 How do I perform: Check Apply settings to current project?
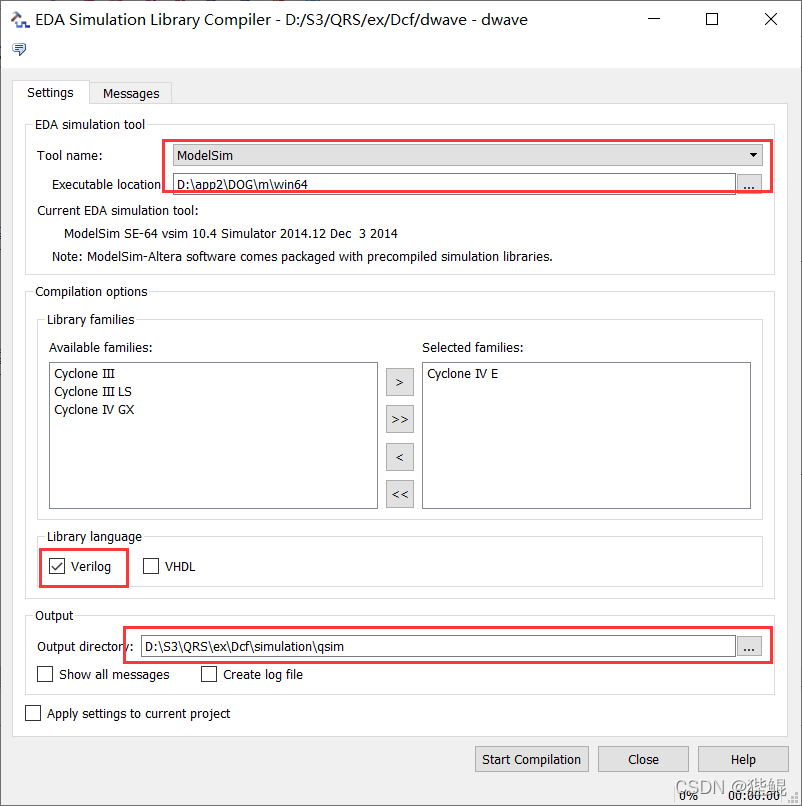tap(33, 713)
